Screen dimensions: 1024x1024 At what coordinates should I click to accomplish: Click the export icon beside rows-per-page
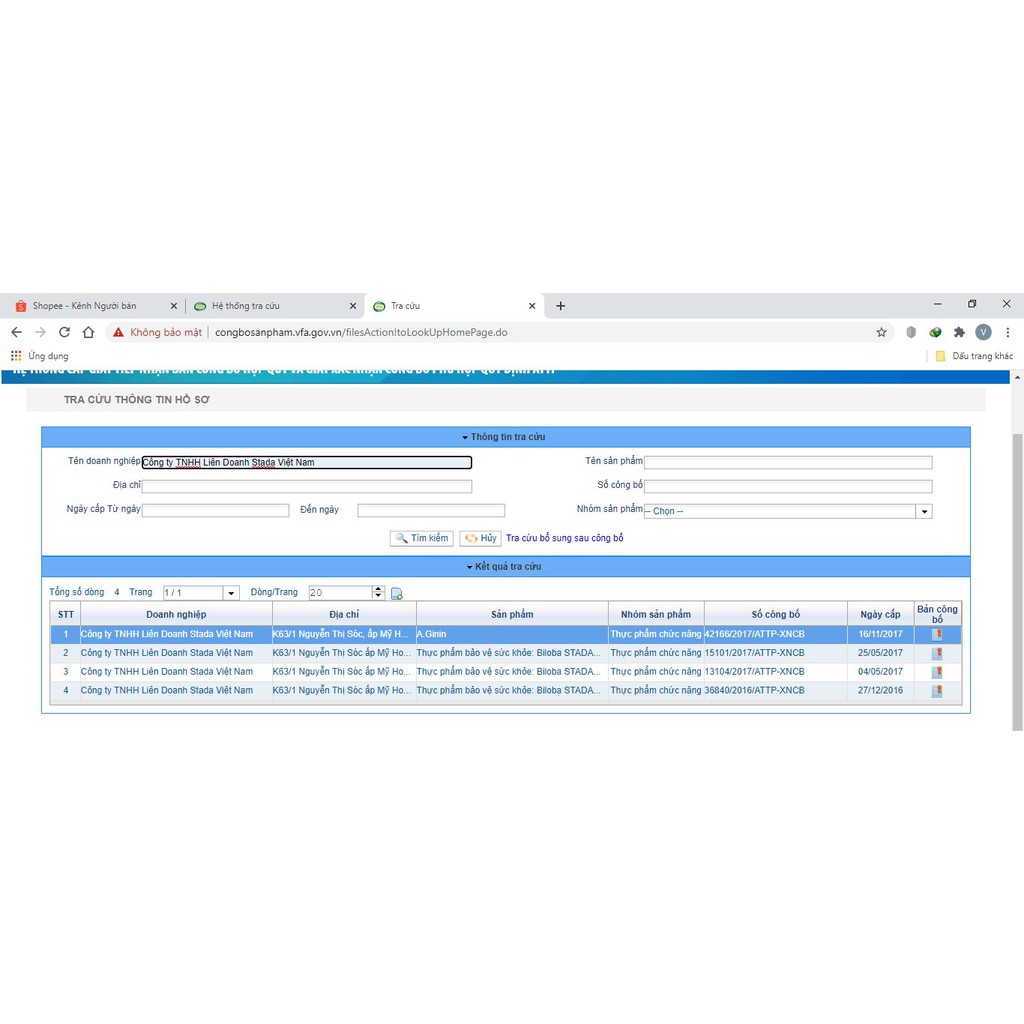tap(397, 594)
